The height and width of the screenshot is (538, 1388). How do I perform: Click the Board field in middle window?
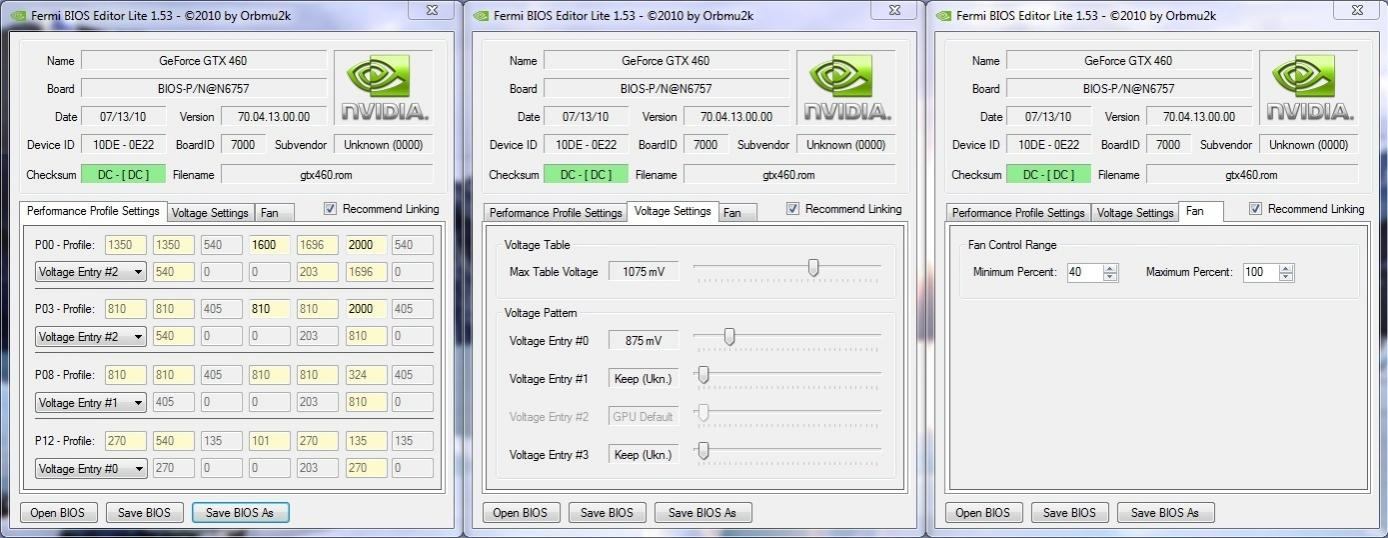point(666,89)
